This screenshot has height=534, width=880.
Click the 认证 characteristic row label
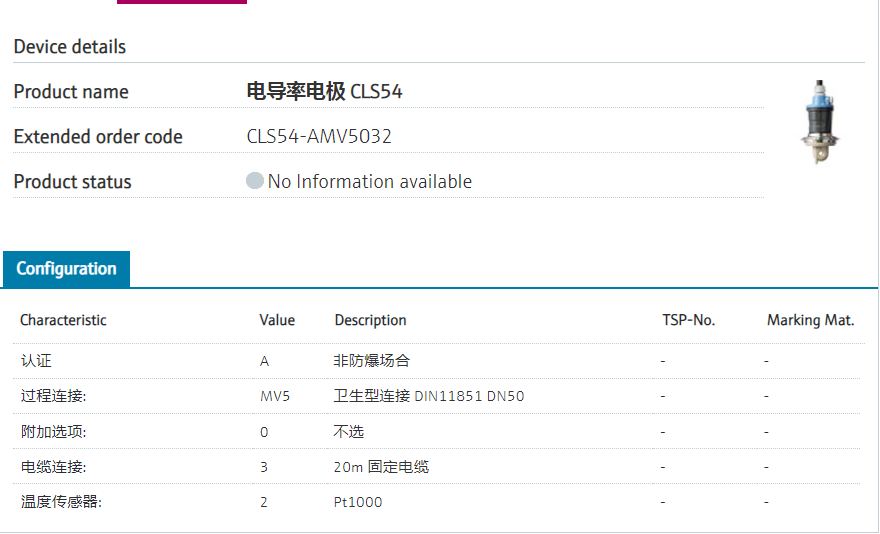click(36, 360)
